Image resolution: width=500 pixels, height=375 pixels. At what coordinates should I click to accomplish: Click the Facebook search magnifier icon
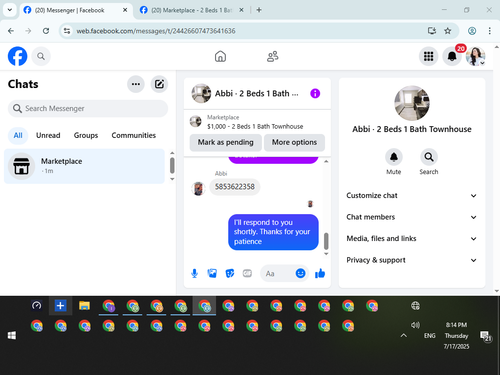[41, 56]
